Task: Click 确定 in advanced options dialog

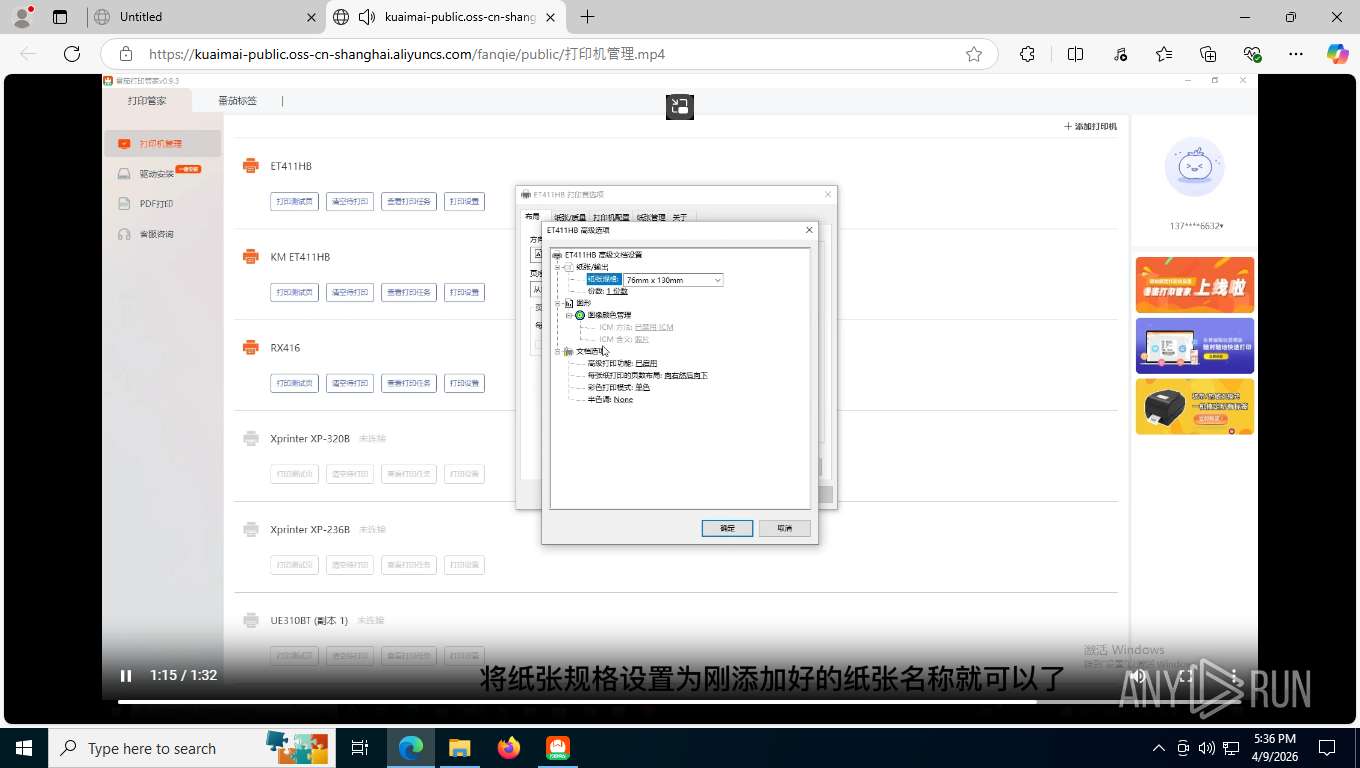Action: click(727, 528)
